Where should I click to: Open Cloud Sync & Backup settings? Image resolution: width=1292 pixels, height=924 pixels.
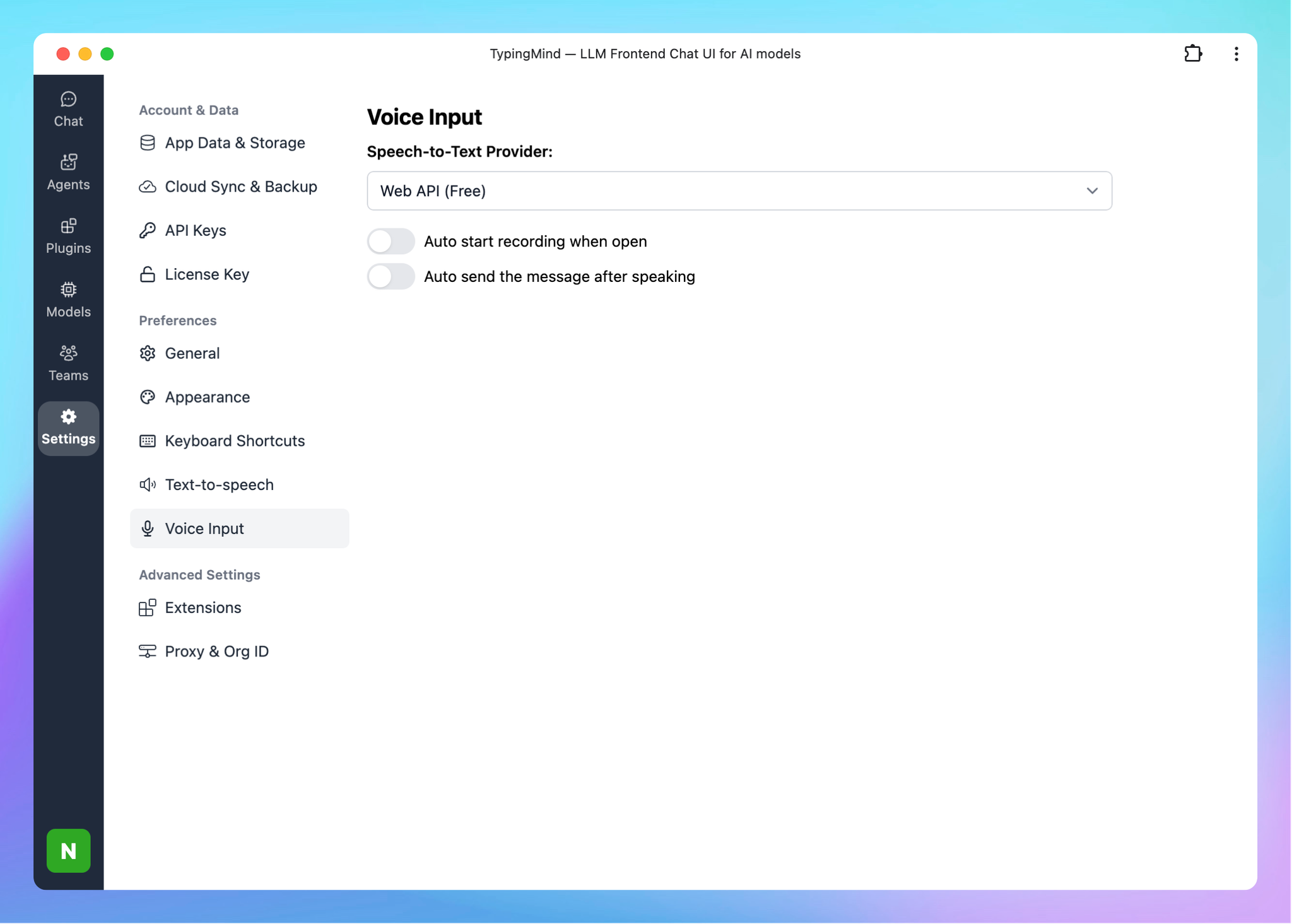(239, 187)
